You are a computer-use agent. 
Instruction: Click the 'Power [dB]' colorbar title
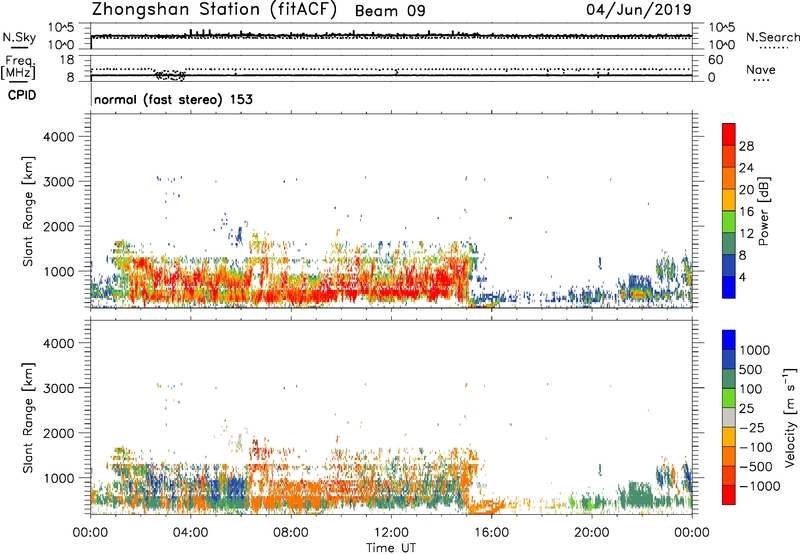[x=763, y=211]
